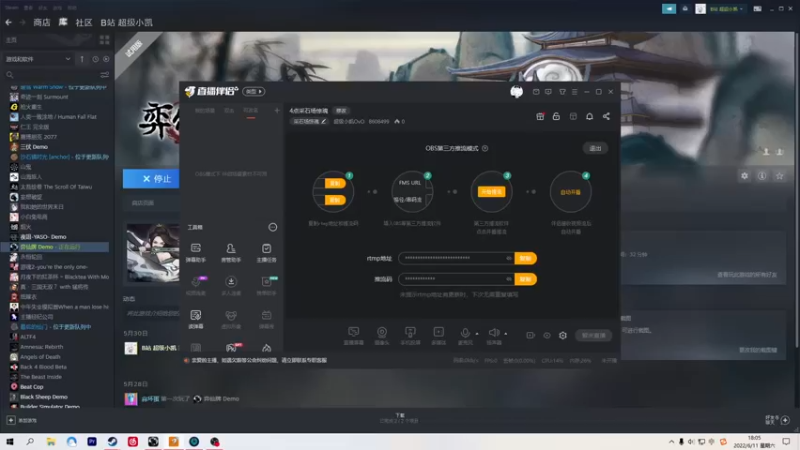
Task: Click the date and time in system tray
Action: click(754, 442)
